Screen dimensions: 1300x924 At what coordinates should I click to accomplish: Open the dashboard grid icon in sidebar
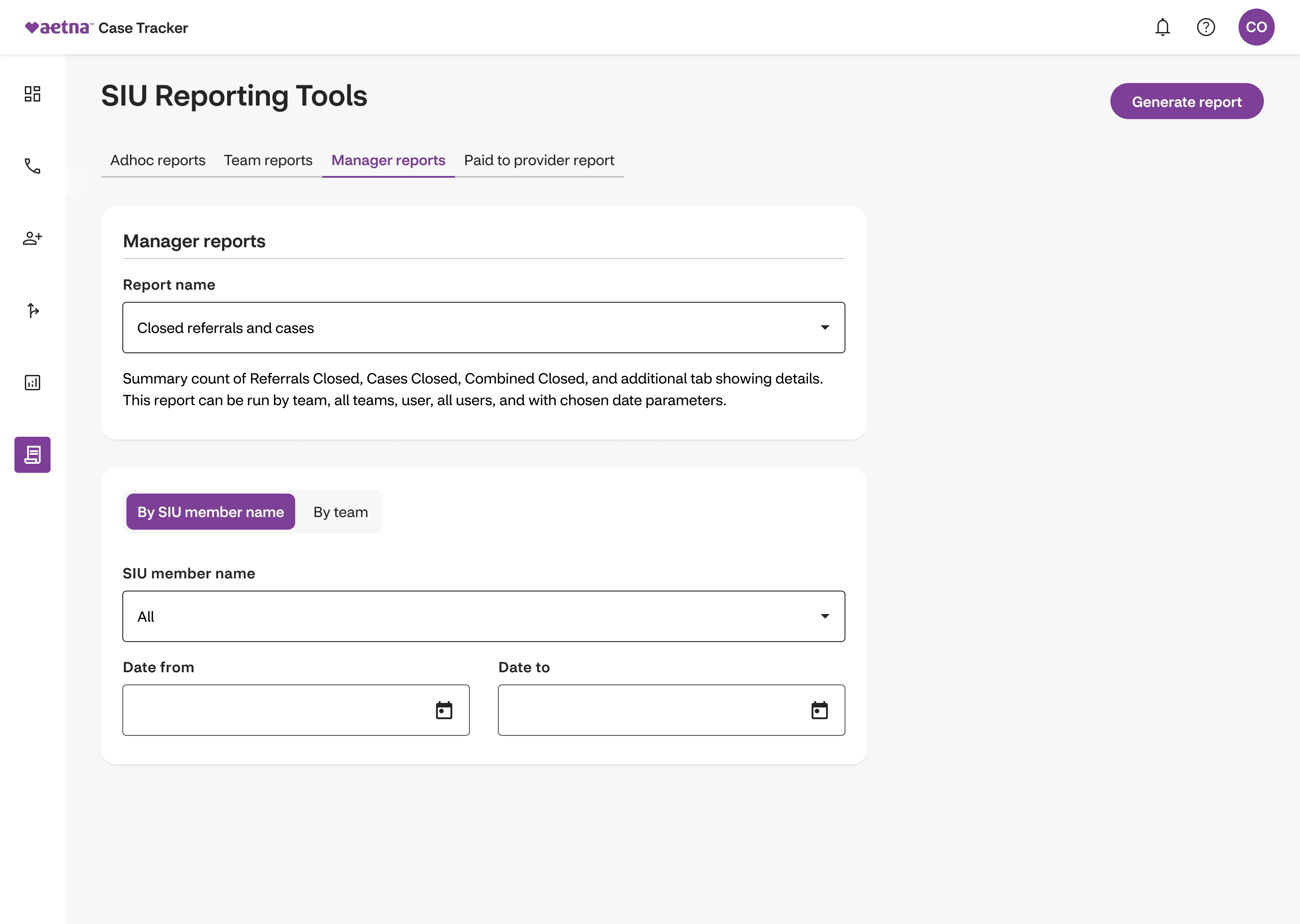[32, 94]
